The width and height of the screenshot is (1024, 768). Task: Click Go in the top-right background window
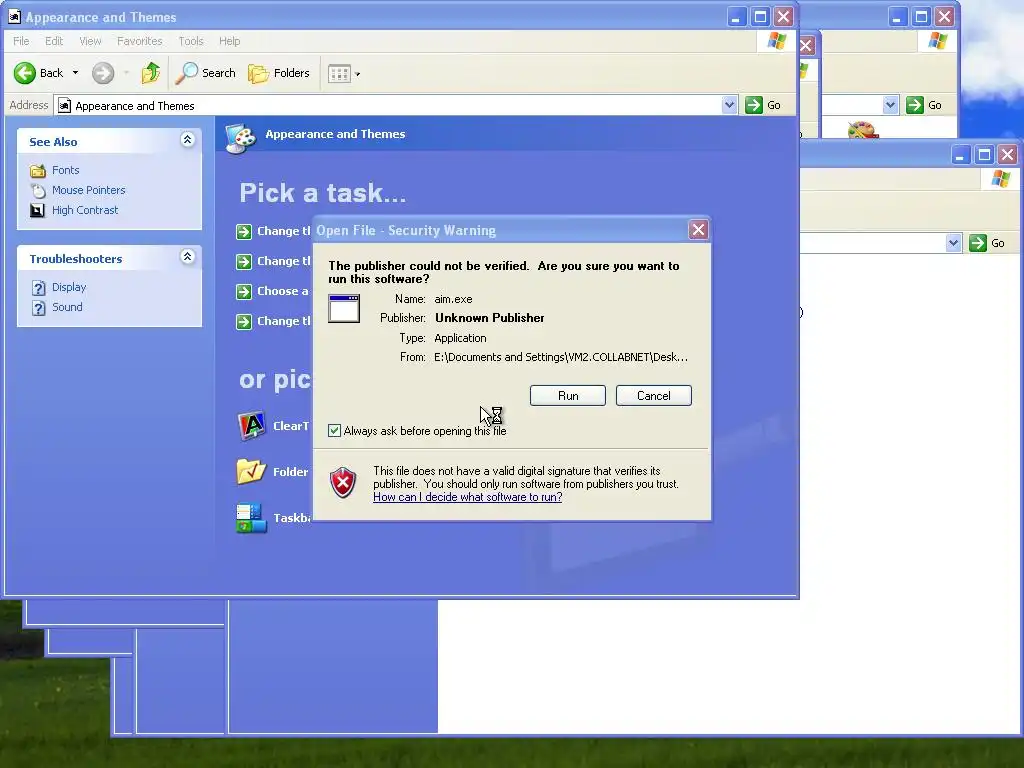[925, 105]
